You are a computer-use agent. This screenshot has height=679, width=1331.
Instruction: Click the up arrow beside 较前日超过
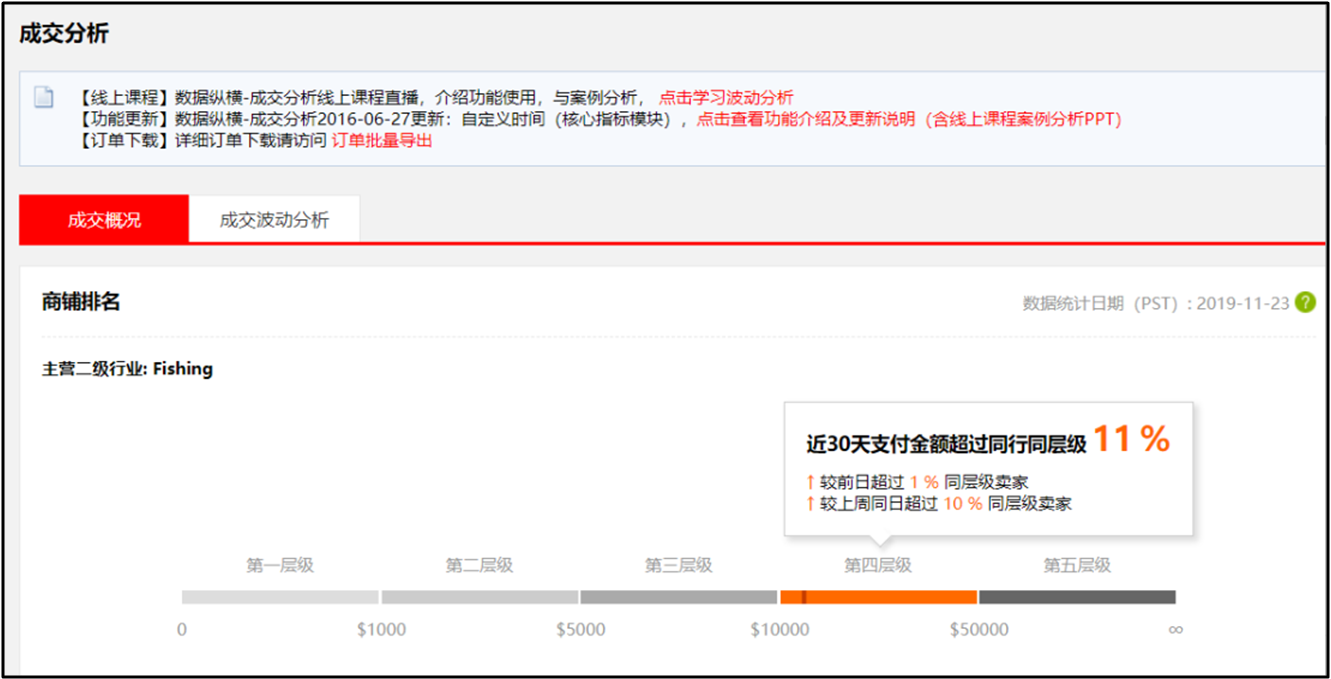[x=811, y=482]
